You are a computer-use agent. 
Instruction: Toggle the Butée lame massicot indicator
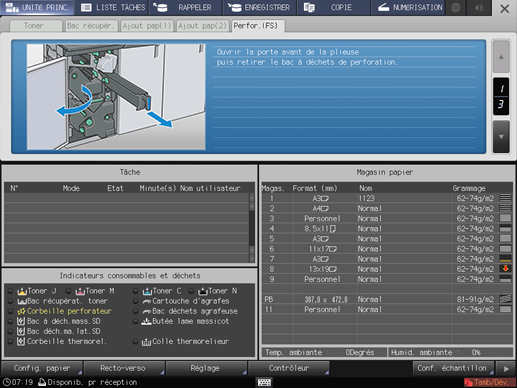pyautogui.click(x=135, y=322)
